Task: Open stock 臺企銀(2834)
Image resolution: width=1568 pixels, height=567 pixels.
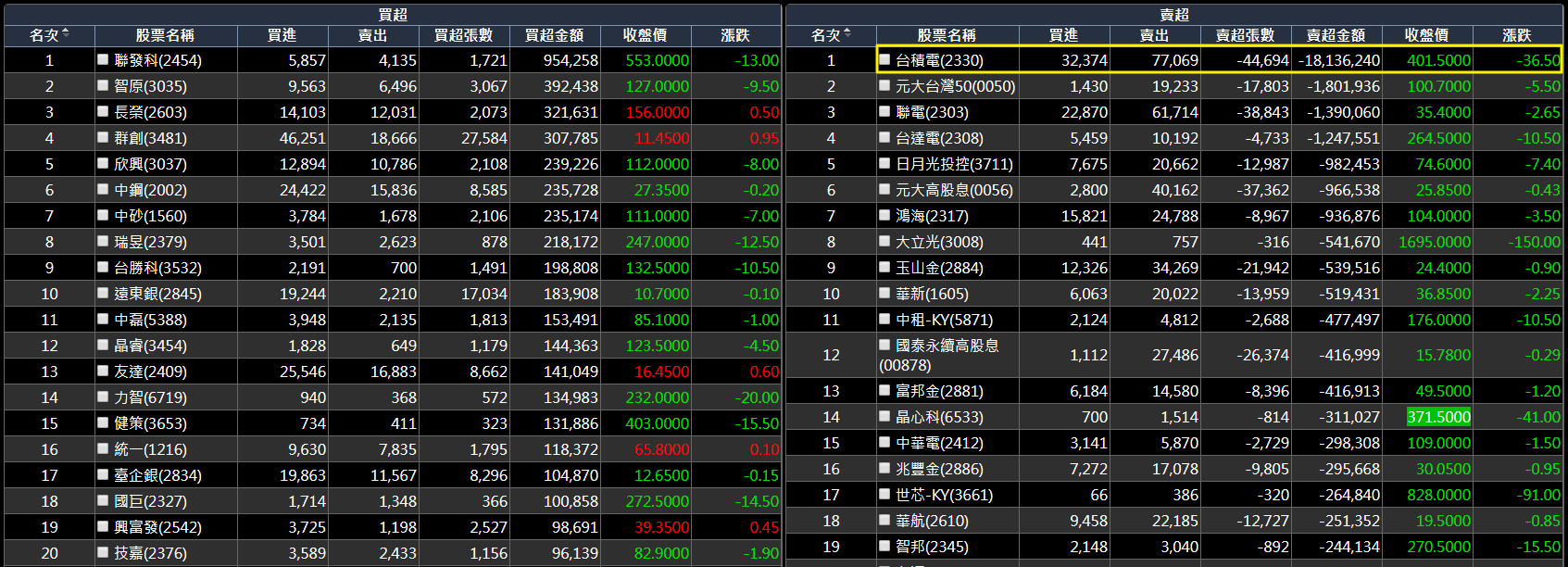Action: (x=157, y=475)
